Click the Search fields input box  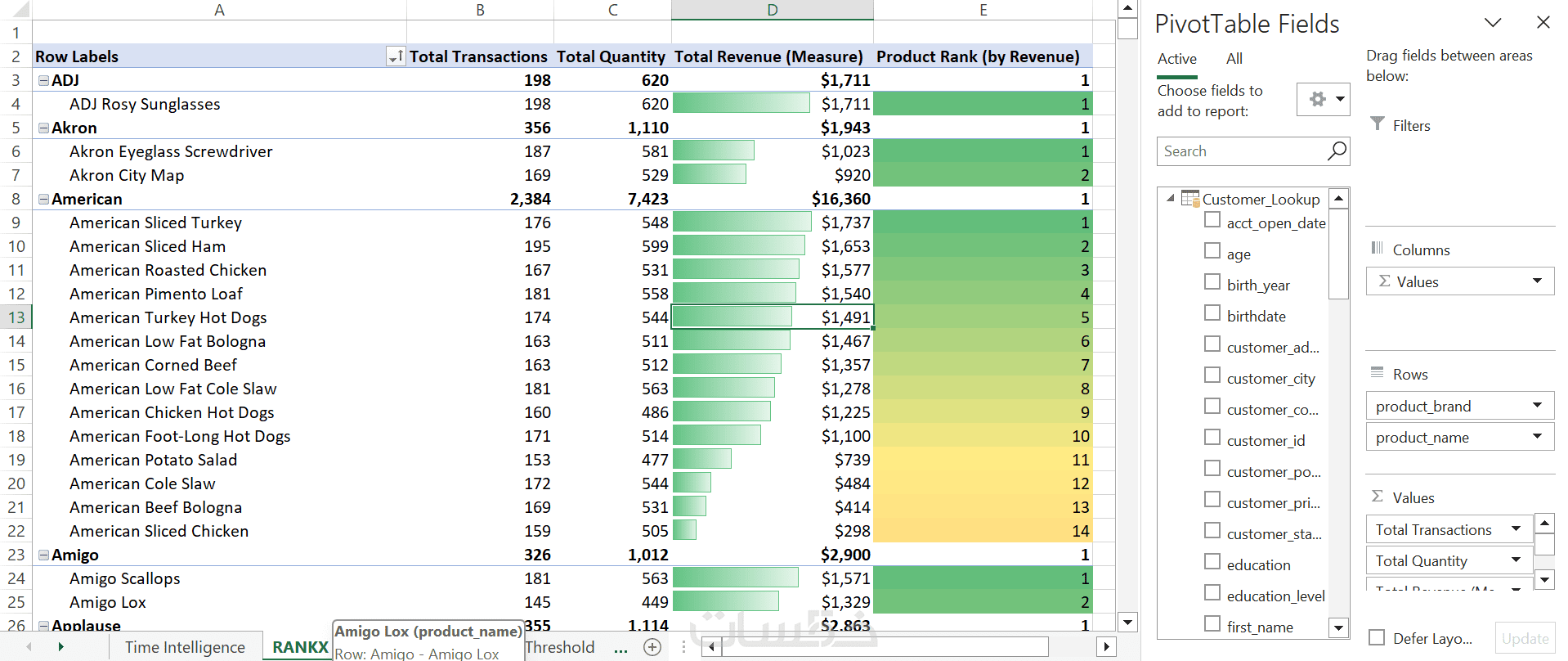pos(1243,151)
